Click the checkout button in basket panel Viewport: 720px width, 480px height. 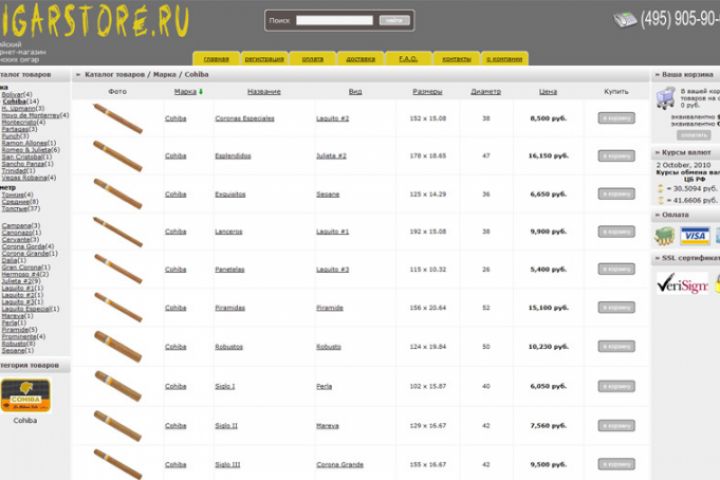click(x=693, y=135)
